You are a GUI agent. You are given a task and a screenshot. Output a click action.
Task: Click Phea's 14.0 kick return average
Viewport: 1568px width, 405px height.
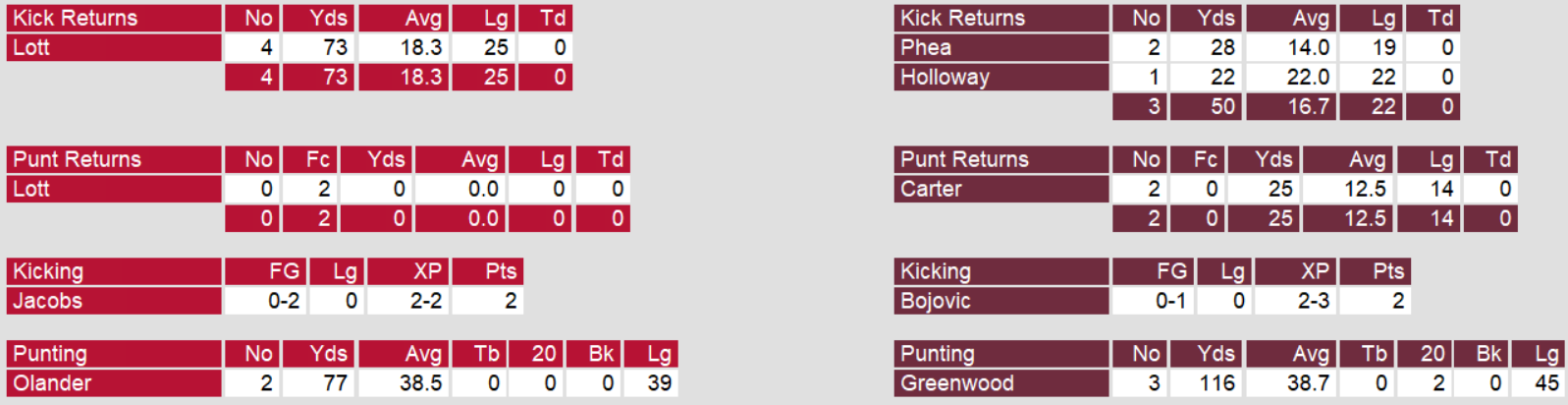click(x=1308, y=47)
